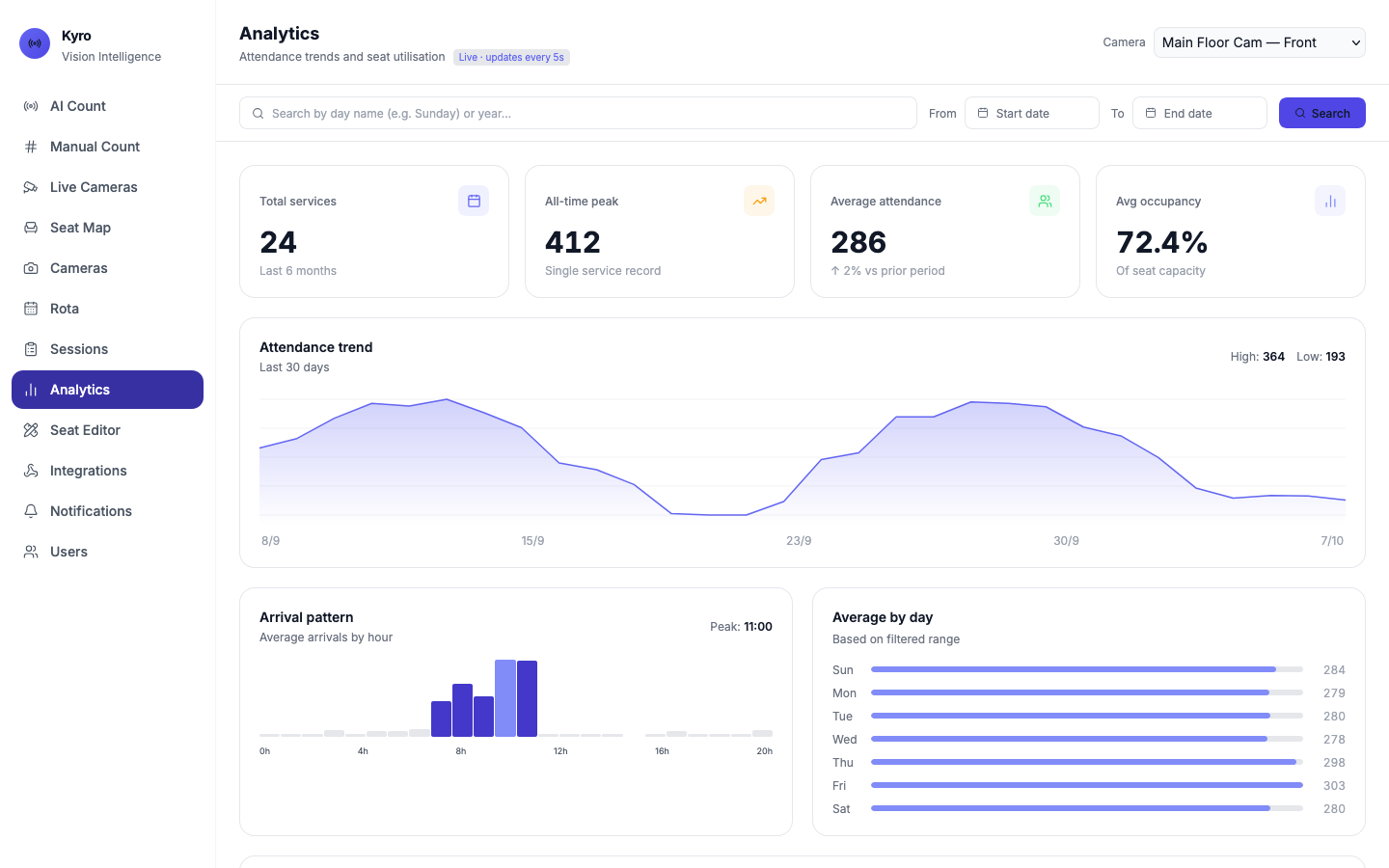Open the Integrations link
Image resolution: width=1389 pixels, height=868 pixels.
[107, 471]
